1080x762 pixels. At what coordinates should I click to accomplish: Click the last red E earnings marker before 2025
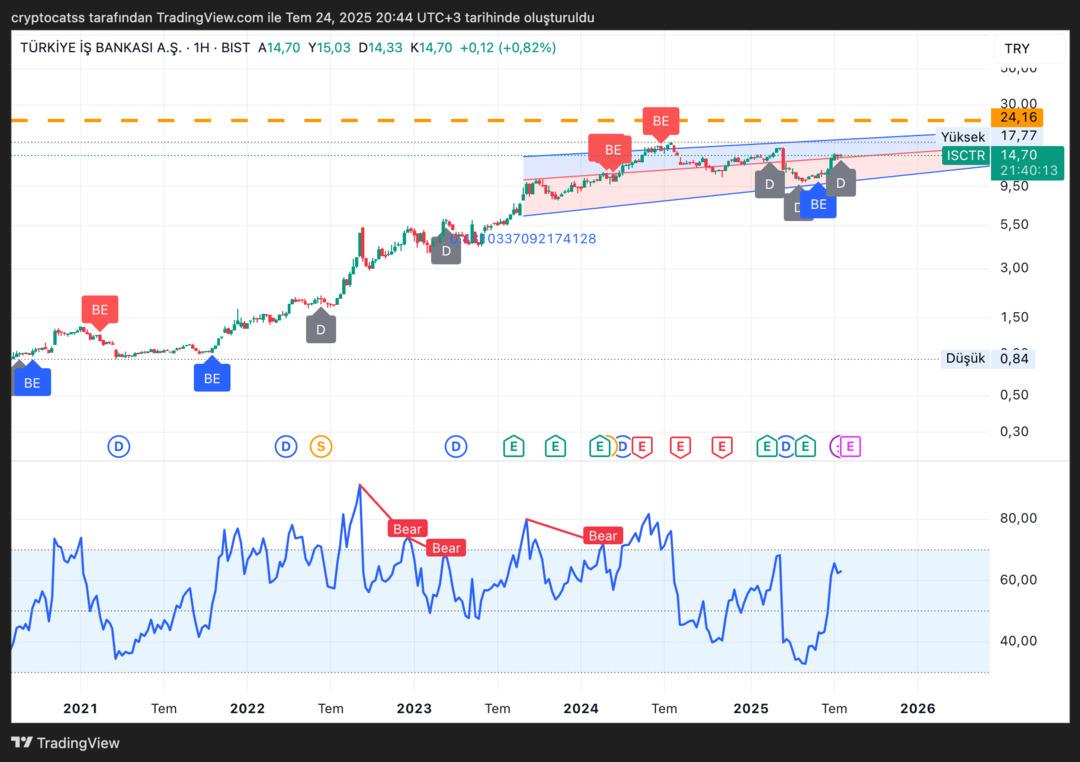click(722, 446)
